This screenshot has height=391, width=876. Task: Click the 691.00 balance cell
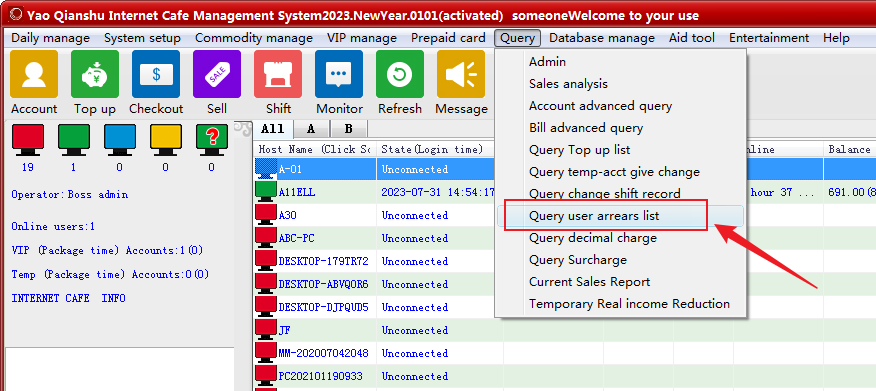(x=851, y=192)
